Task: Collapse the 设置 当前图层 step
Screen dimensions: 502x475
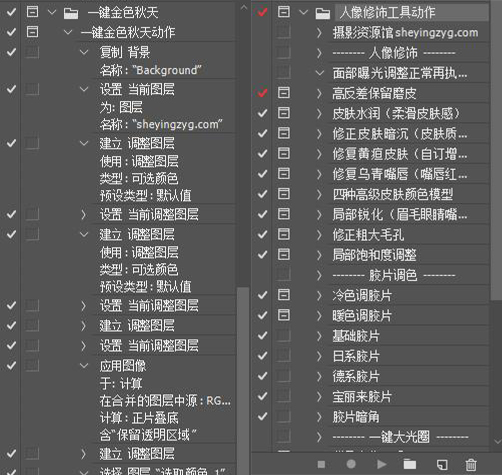Action: 84,89
